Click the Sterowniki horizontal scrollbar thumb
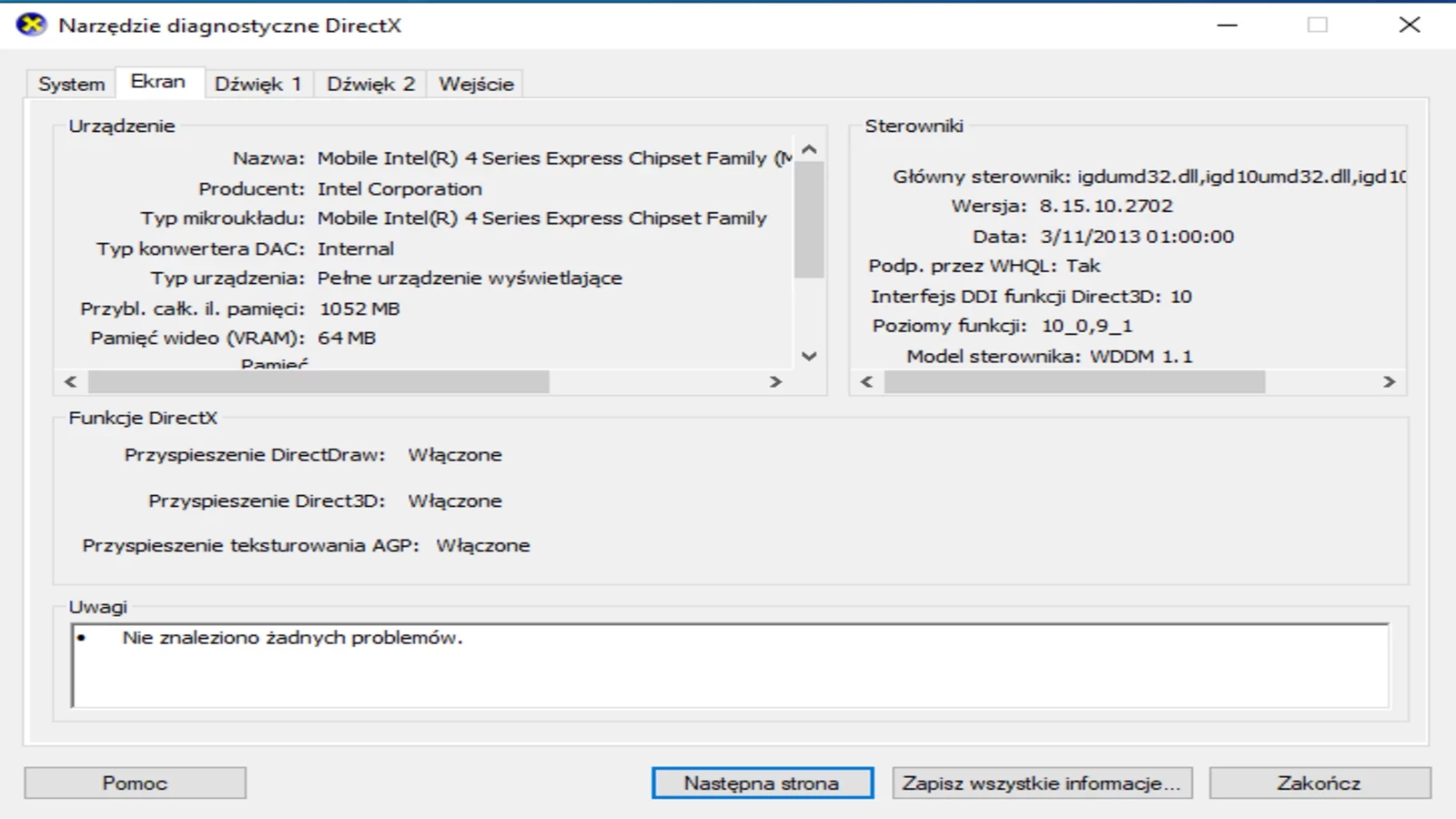Screen dimensions: 1456x819 pos(1075,381)
